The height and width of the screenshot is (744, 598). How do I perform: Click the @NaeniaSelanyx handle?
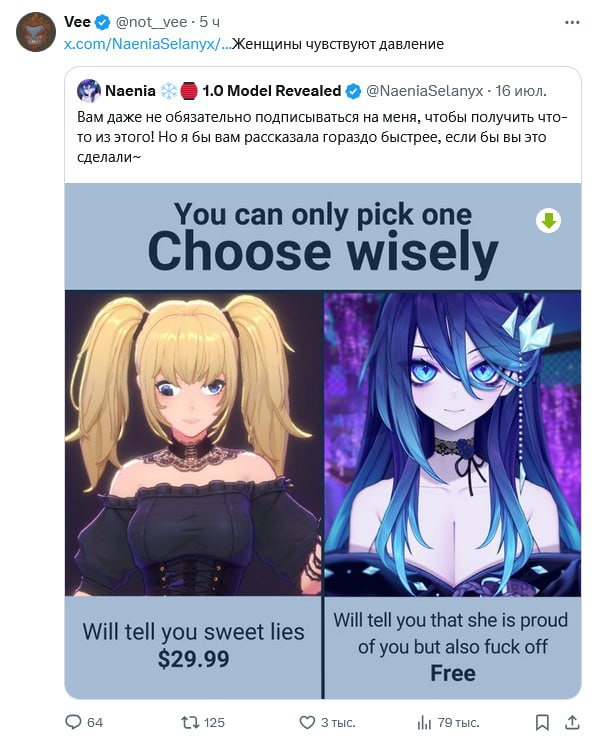tap(424, 91)
